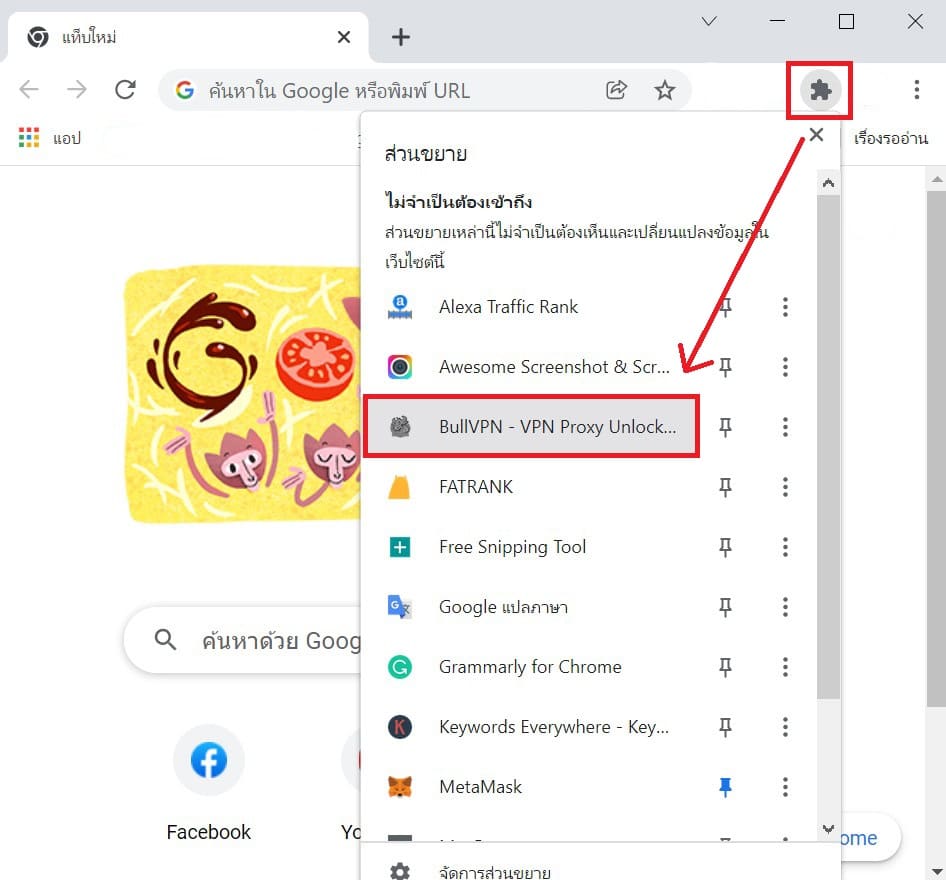946x880 pixels.
Task: Open more options for Free Snipping Tool
Action: [785, 547]
